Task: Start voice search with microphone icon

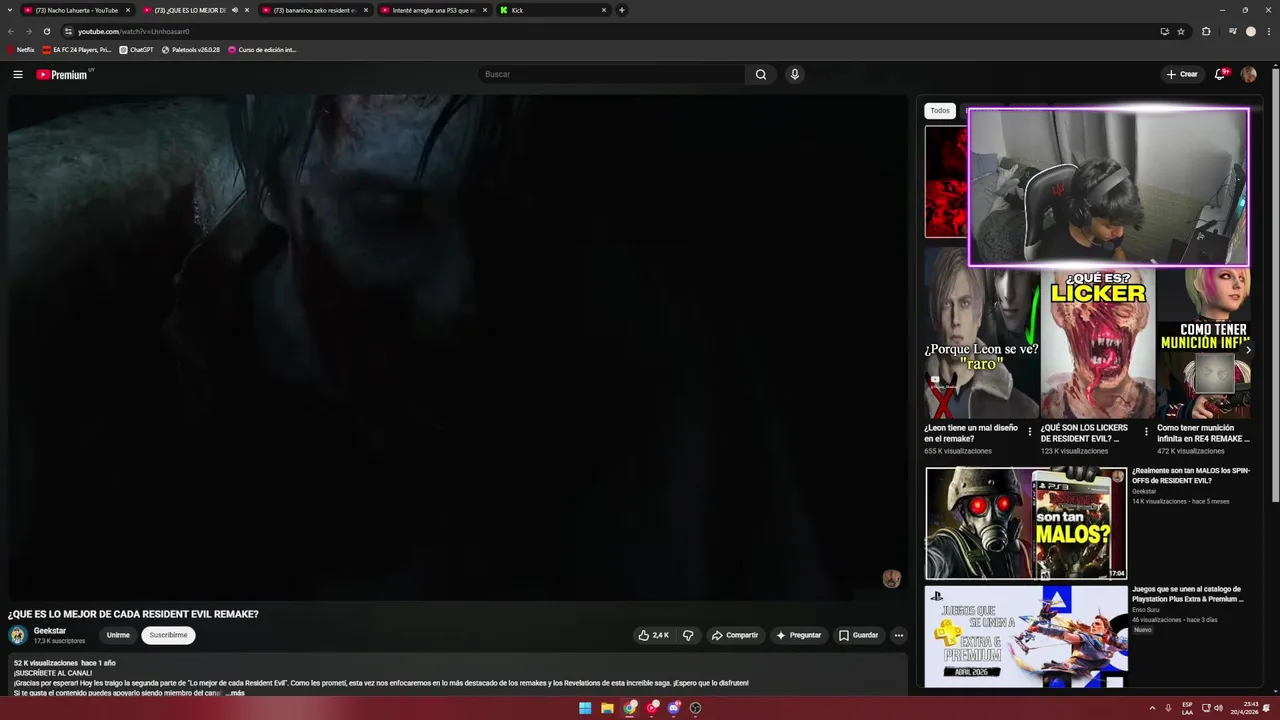Action: tap(794, 74)
